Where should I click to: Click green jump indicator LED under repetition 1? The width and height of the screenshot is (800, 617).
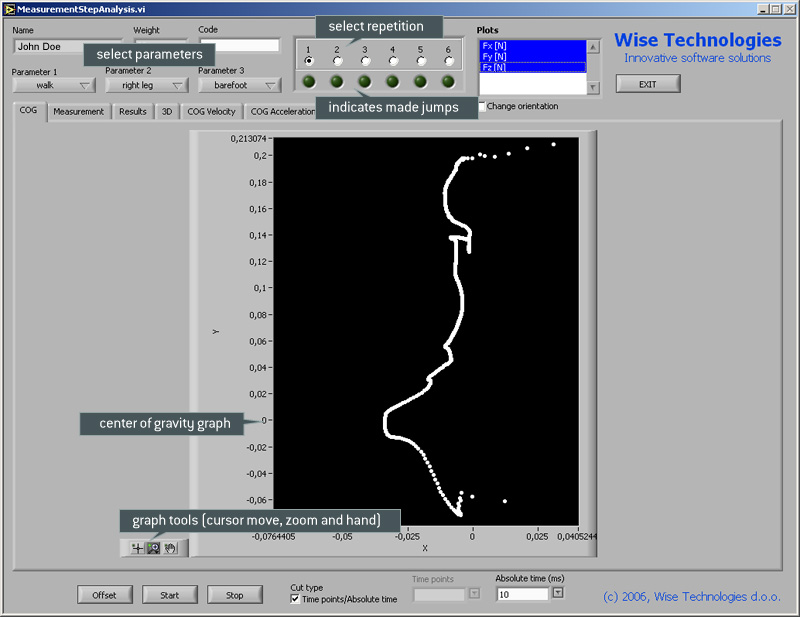coord(309,82)
